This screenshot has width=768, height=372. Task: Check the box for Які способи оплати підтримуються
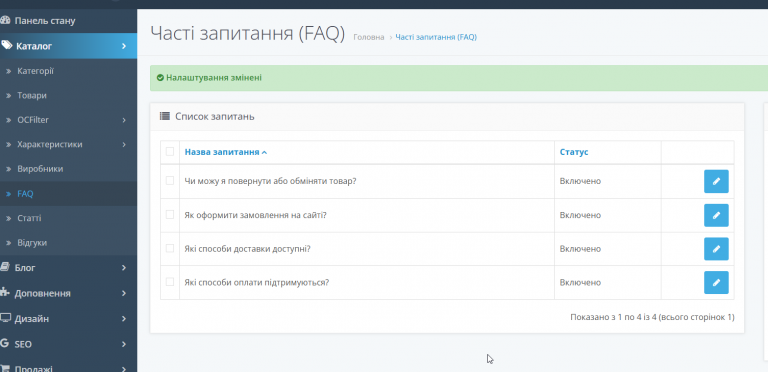point(170,282)
